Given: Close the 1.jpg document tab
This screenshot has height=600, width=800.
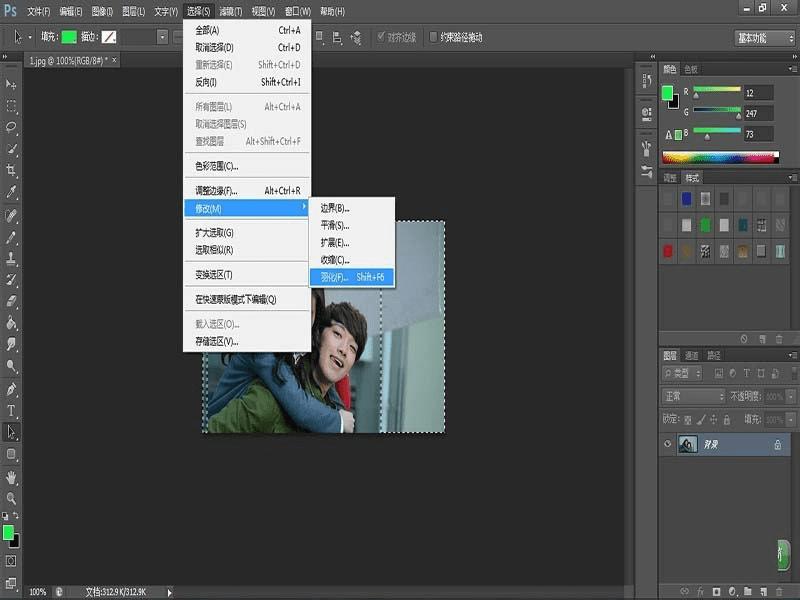Looking at the screenshot, I should pos(113,61).
